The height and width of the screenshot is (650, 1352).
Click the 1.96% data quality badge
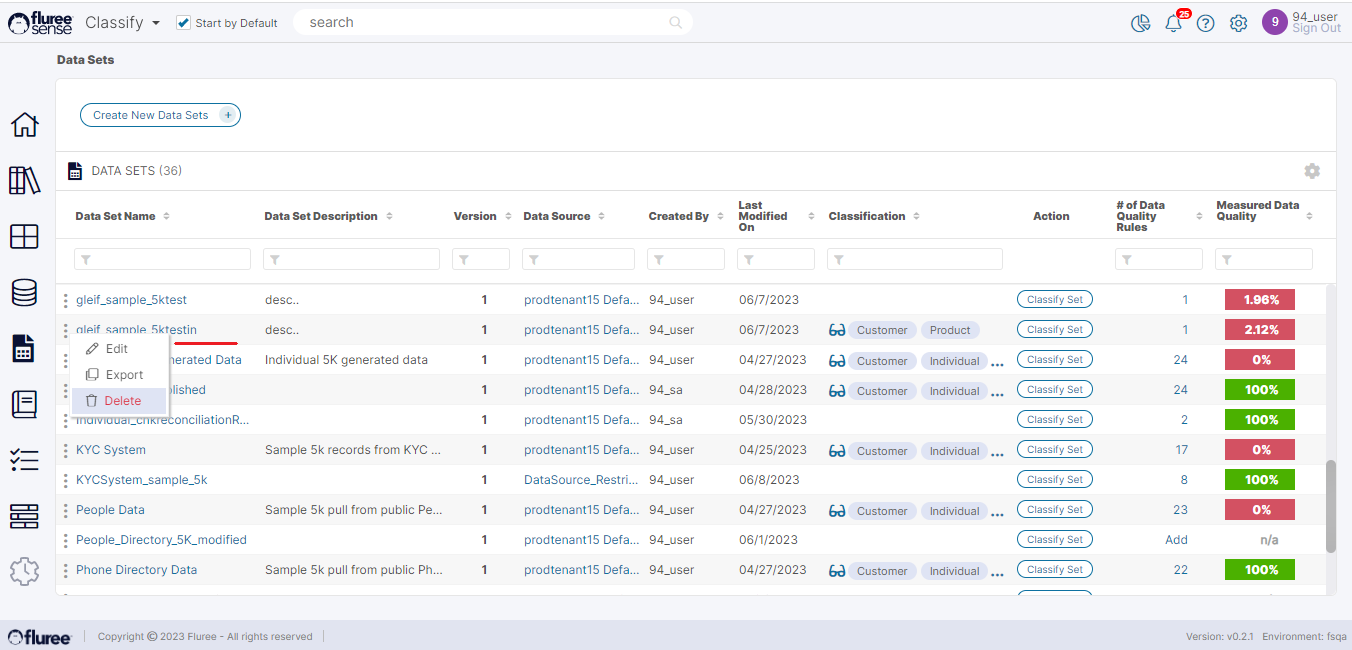(x=1260, y=300)
